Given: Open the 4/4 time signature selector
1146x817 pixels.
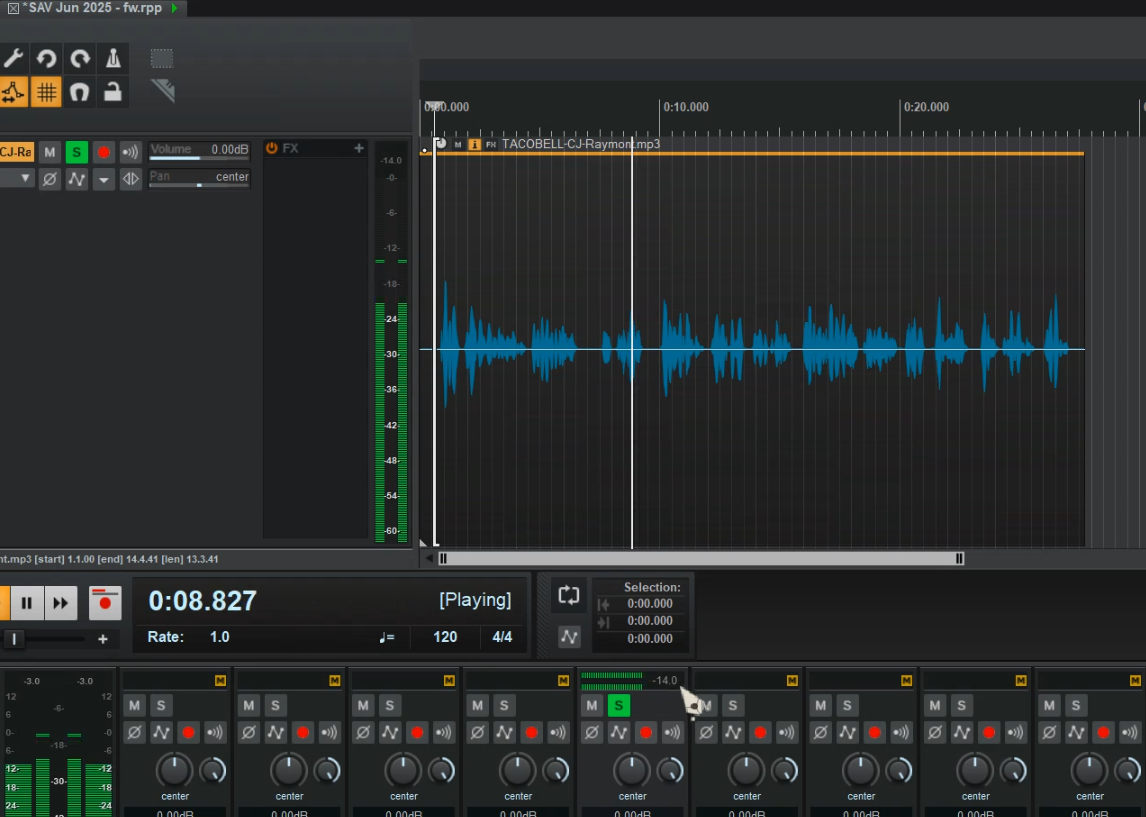Looking at the screenshot, I should (x=501, y=637).
